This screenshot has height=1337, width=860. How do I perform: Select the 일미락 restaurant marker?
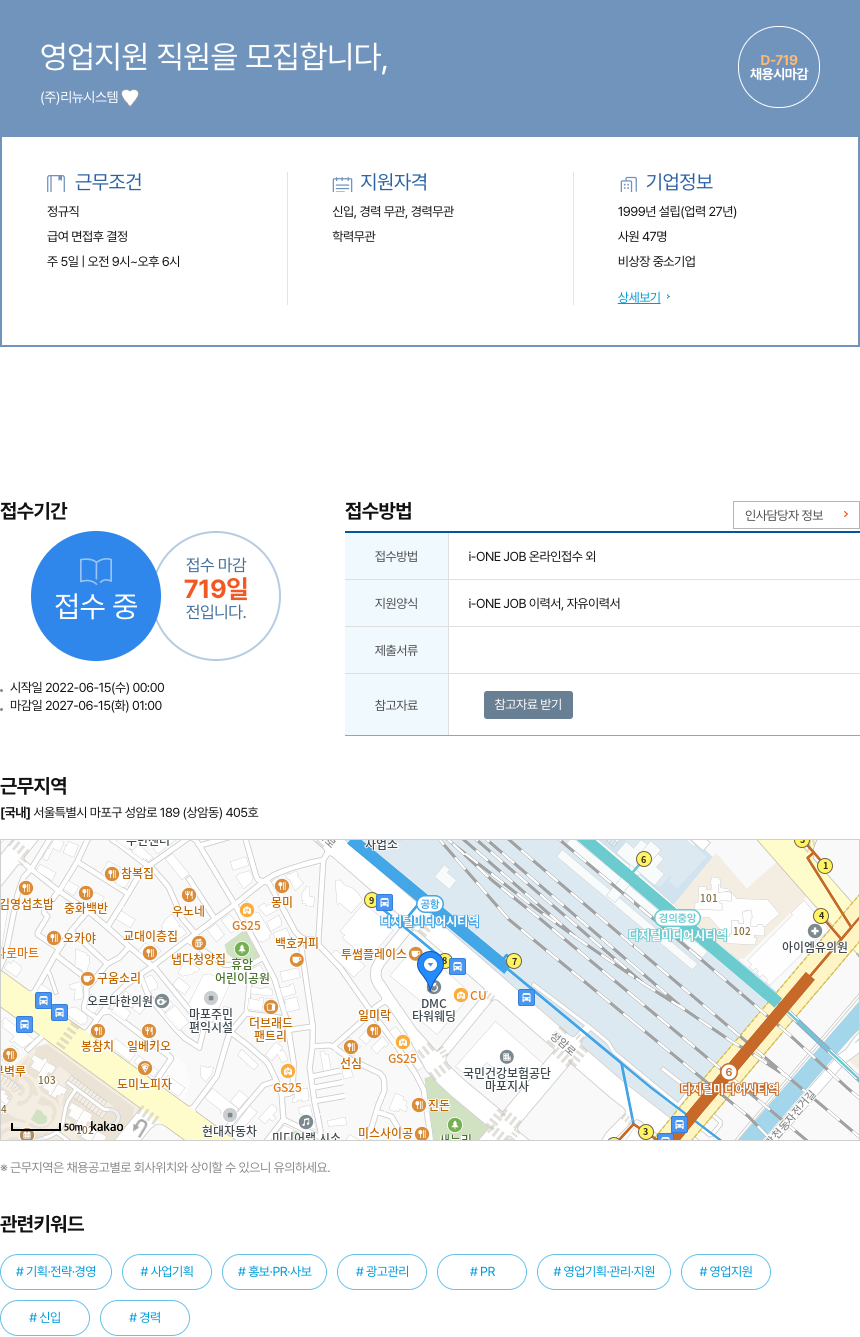tap(374, 1030)
